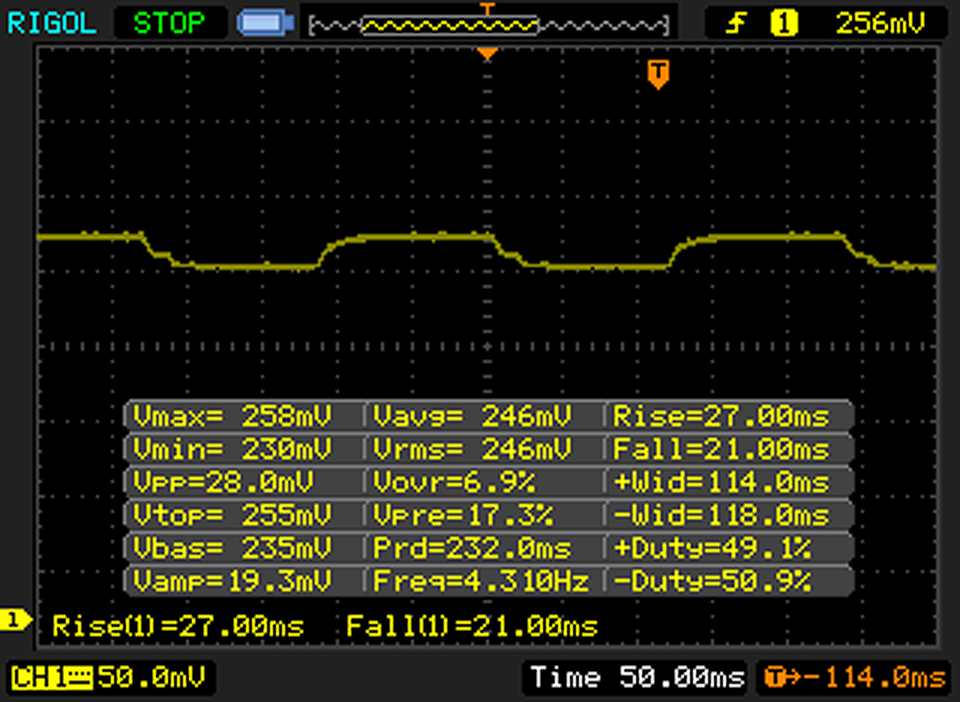This screenshot has width=960, height=702.
Task: Click the Vamp=19.3mV measurement
Action: (x=233, y=580)
